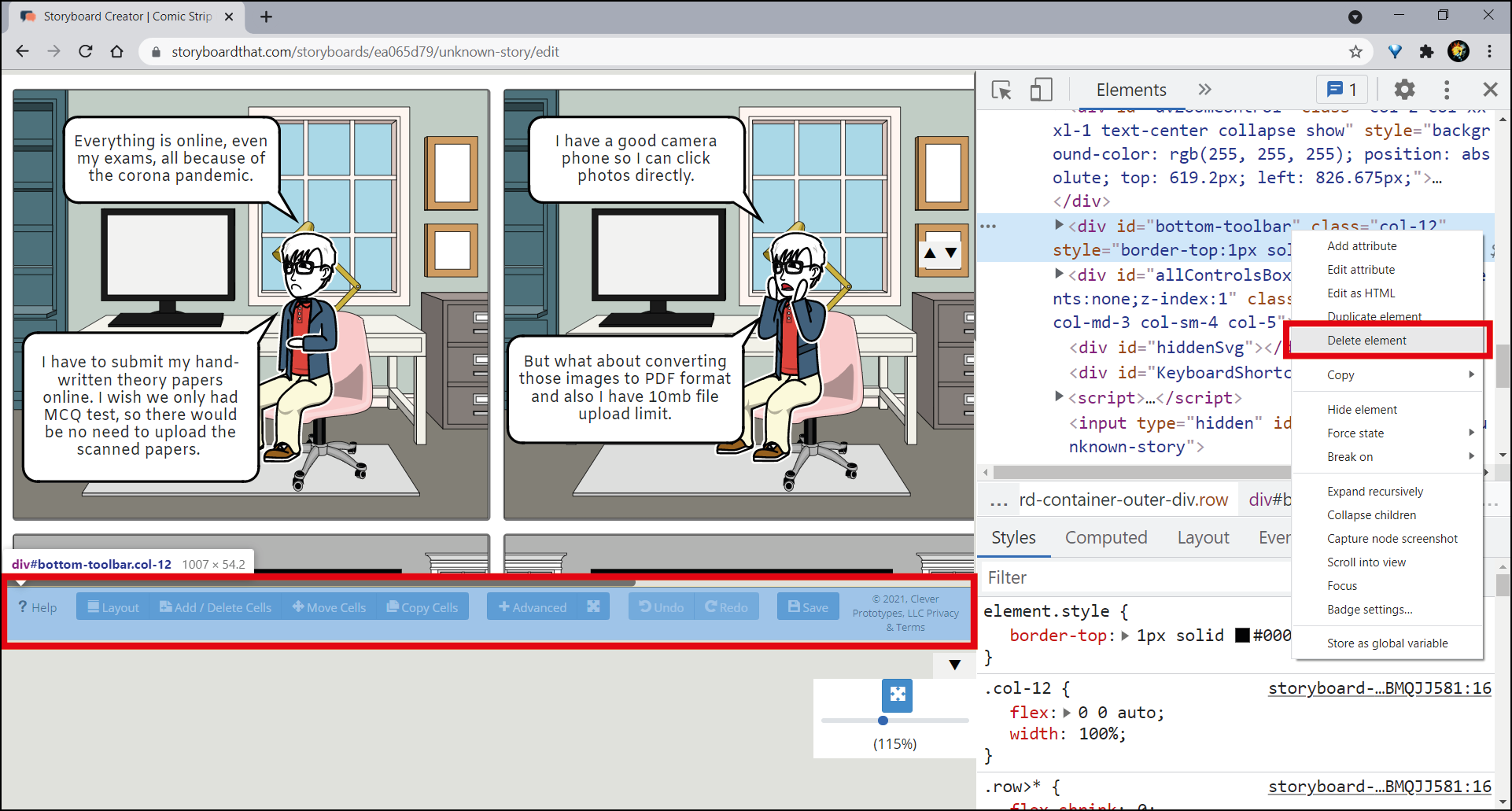Screen dimensions: 1512x811
Task: Expand the border-top shorthand triangle
Action: pos(1125,635)
